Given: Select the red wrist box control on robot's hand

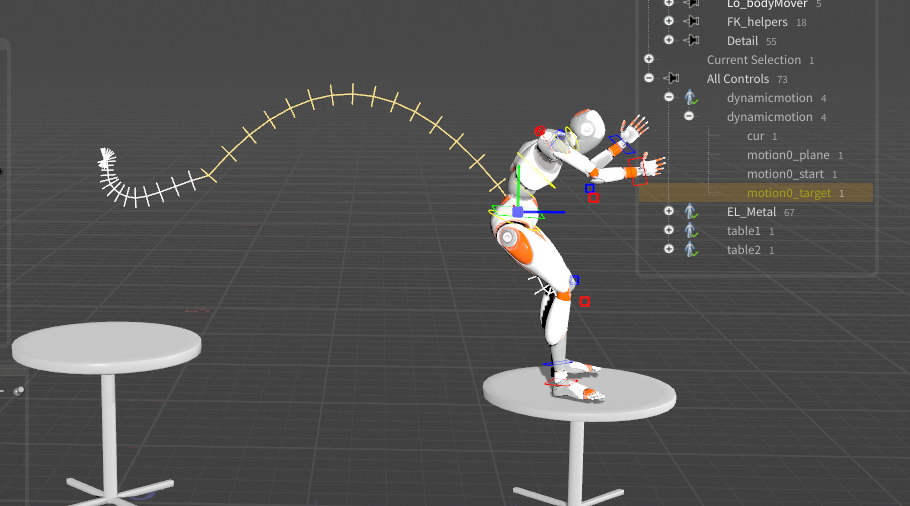Looking at the screenshot, I should (x=638, y=171).
